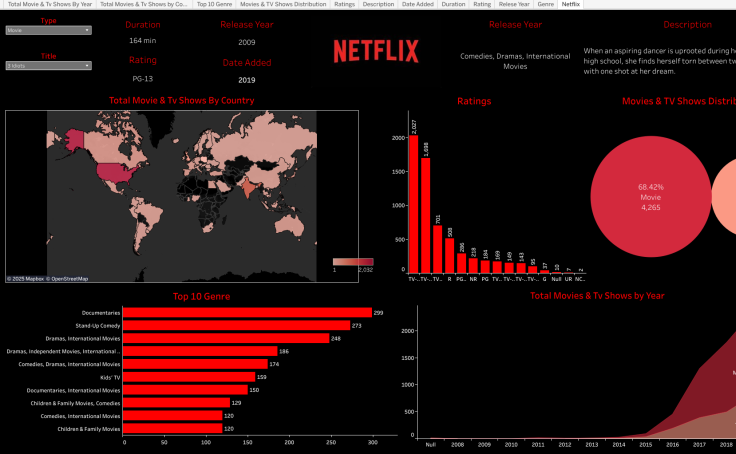Image resolution: width=736 pixels, height=454 pixels.
Task: Go to Total Movie & Tv Shows By Year tab
Action: point(49,4)
